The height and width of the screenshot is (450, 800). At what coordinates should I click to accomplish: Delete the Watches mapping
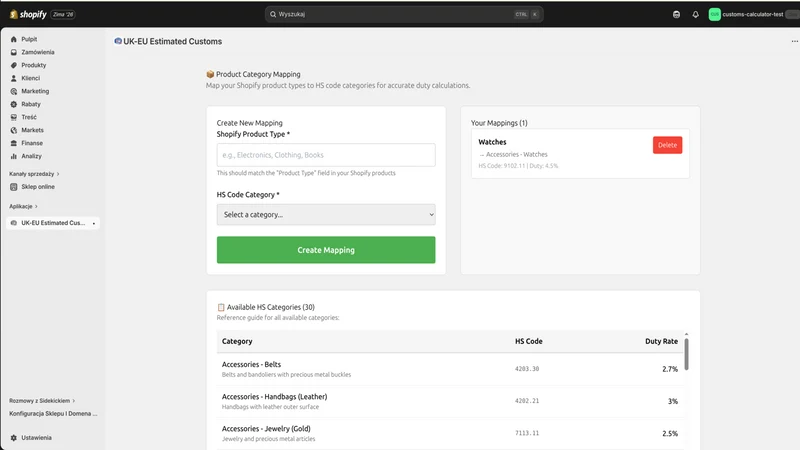pyautogui.click(x=667, y=145)
